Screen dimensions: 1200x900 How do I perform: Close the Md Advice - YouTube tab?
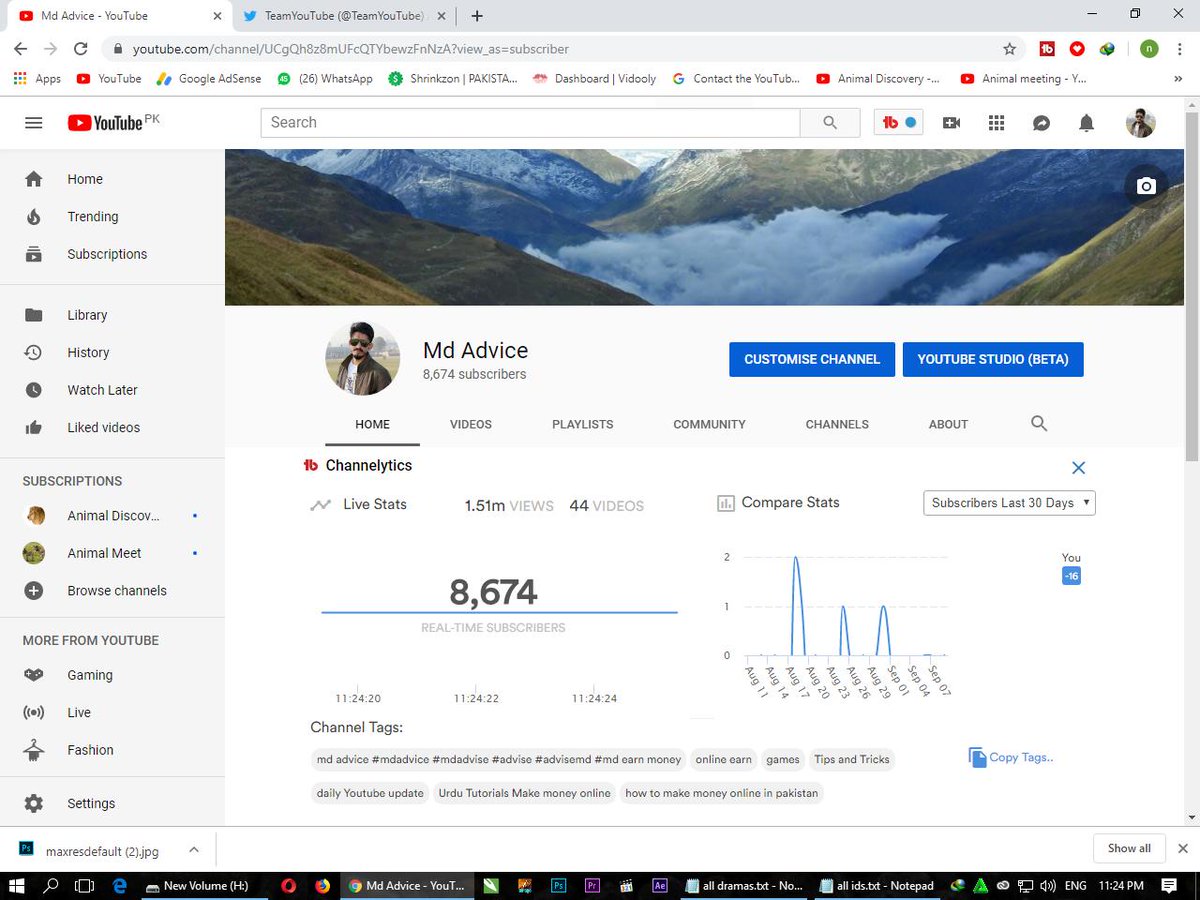pyautogui.click(x=217, y=16)
